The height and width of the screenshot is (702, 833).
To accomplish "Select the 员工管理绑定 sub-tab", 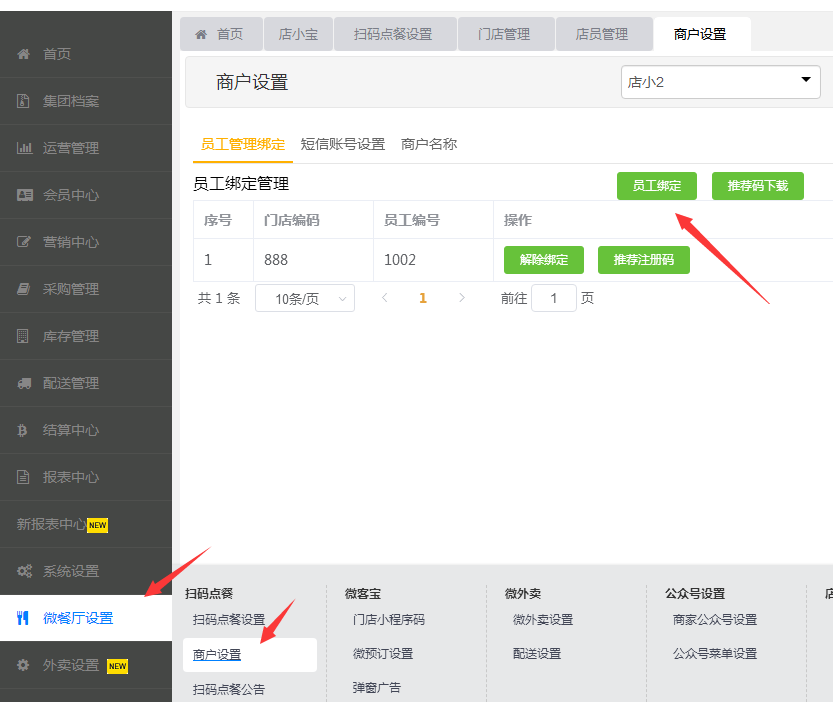I will pyautogui.click(x=243, y=144).
